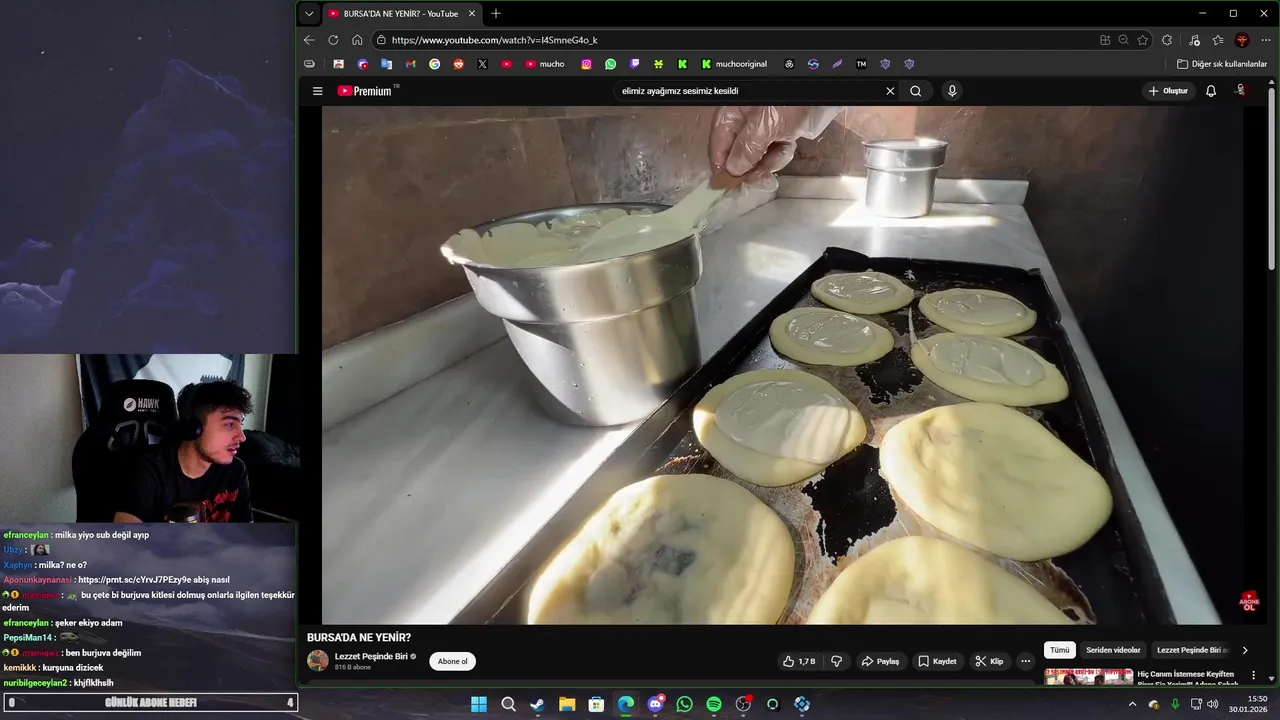The height and width of the screenshot is (720, 1280).
Task: Open the WhatsApp bookmark icon
Action: [610, 64]
